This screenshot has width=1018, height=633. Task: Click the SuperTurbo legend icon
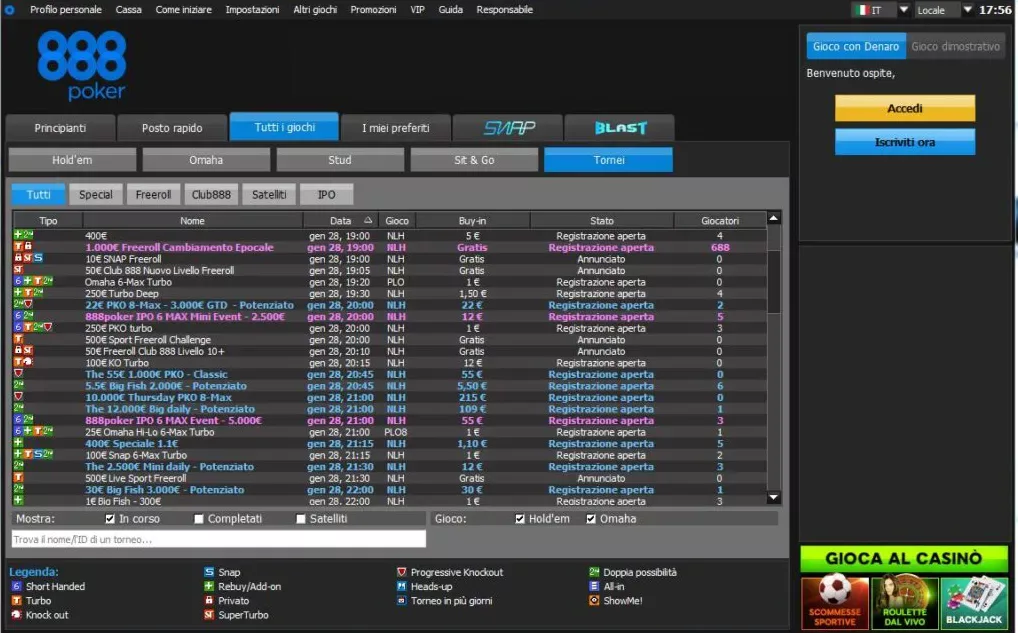(208, 615)
